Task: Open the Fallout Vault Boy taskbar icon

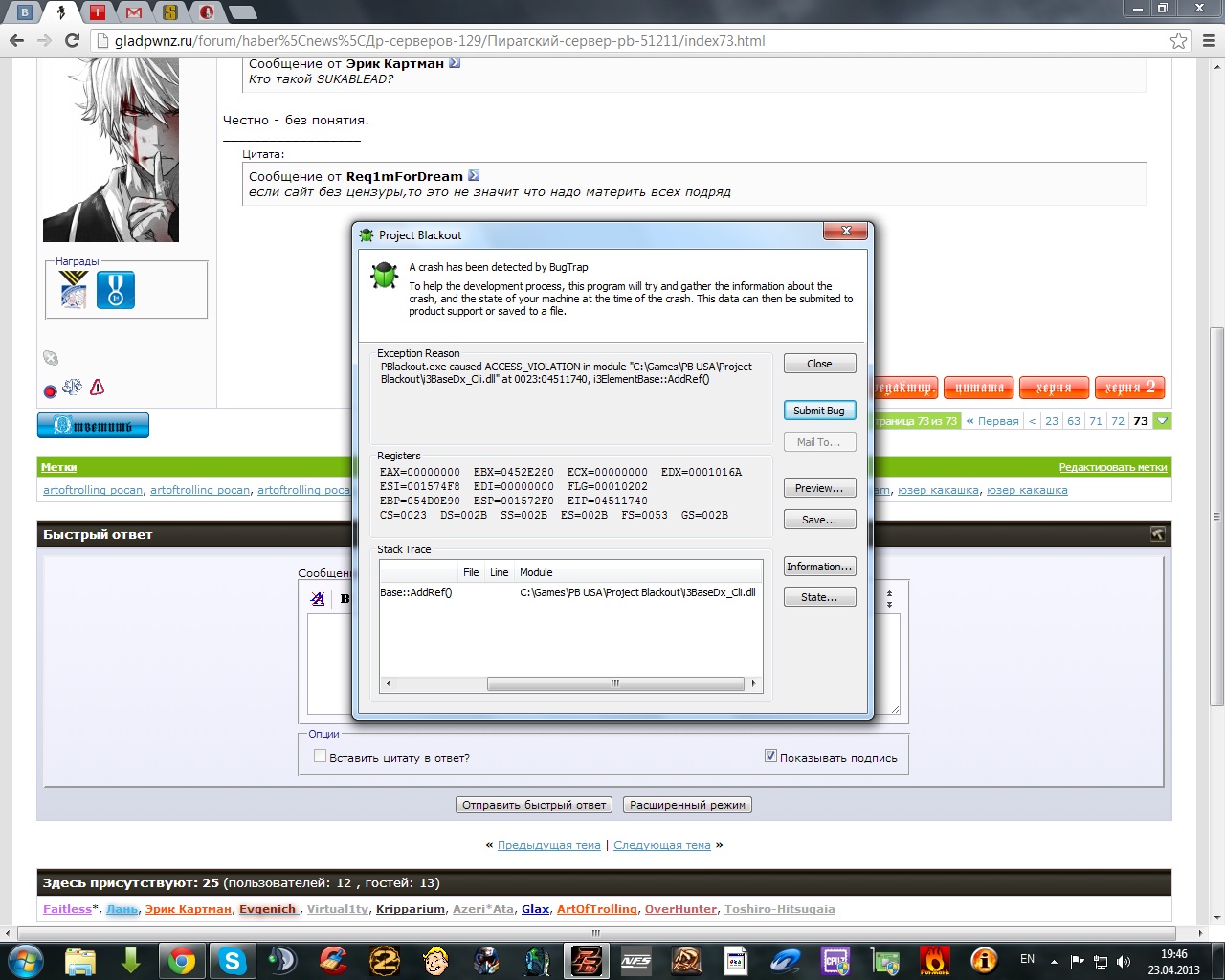Action: tap(435, 960)
